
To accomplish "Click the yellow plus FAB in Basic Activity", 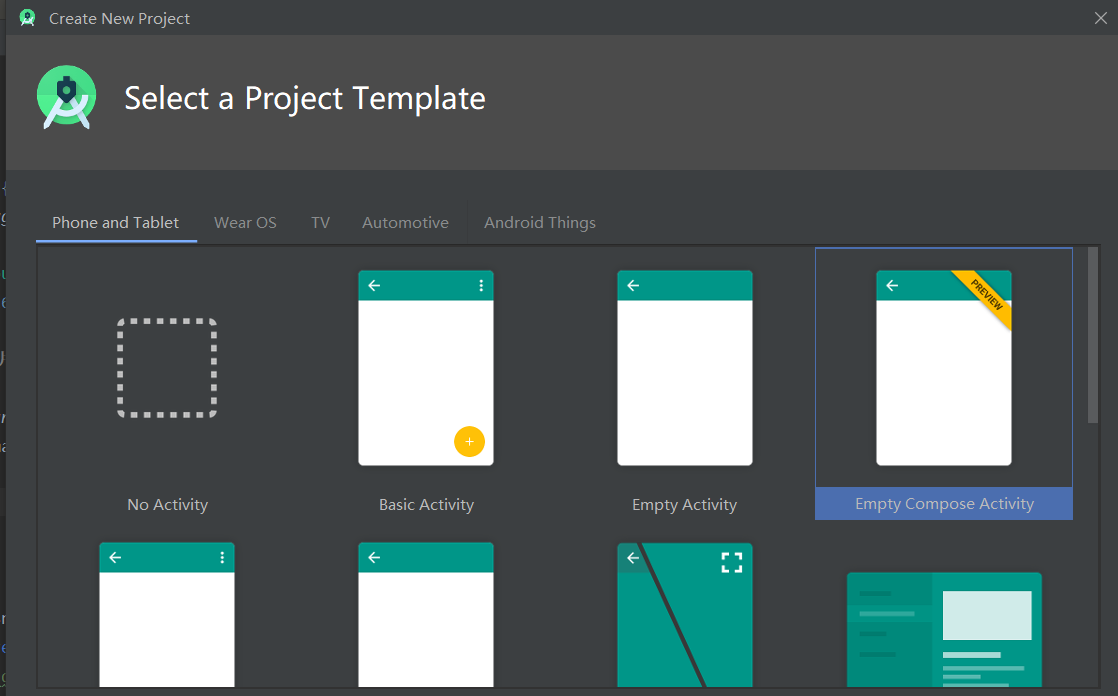I will [x=469, y=441].
